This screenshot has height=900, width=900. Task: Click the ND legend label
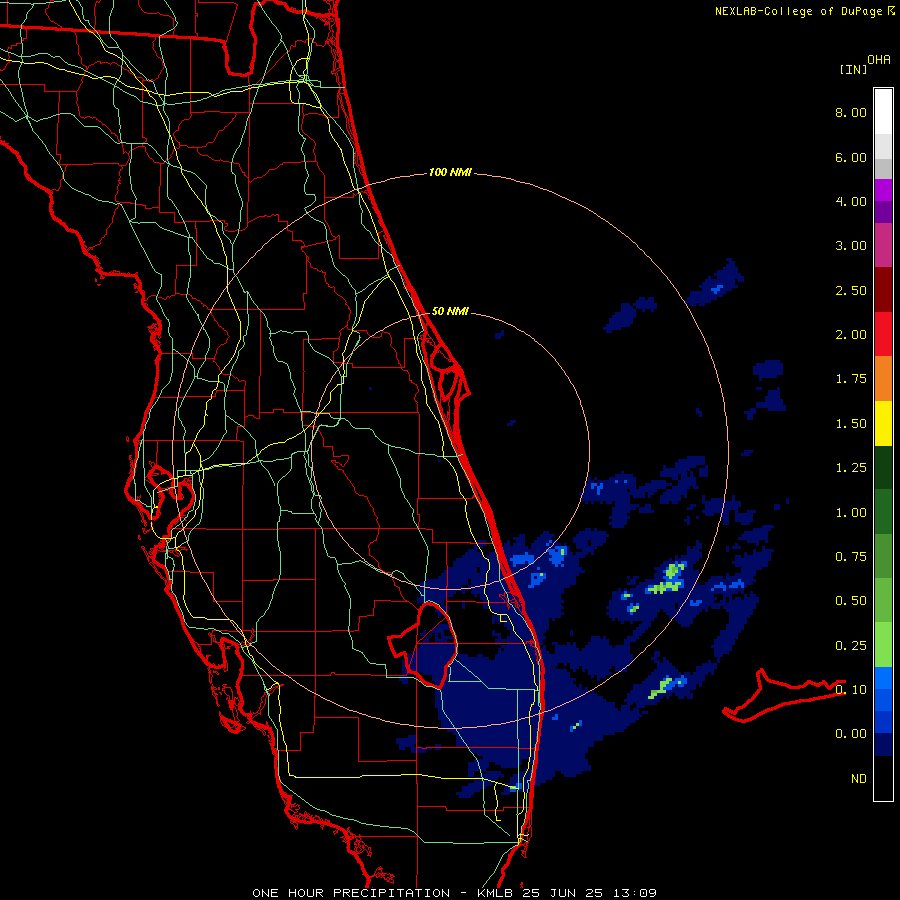pos(859,779)
